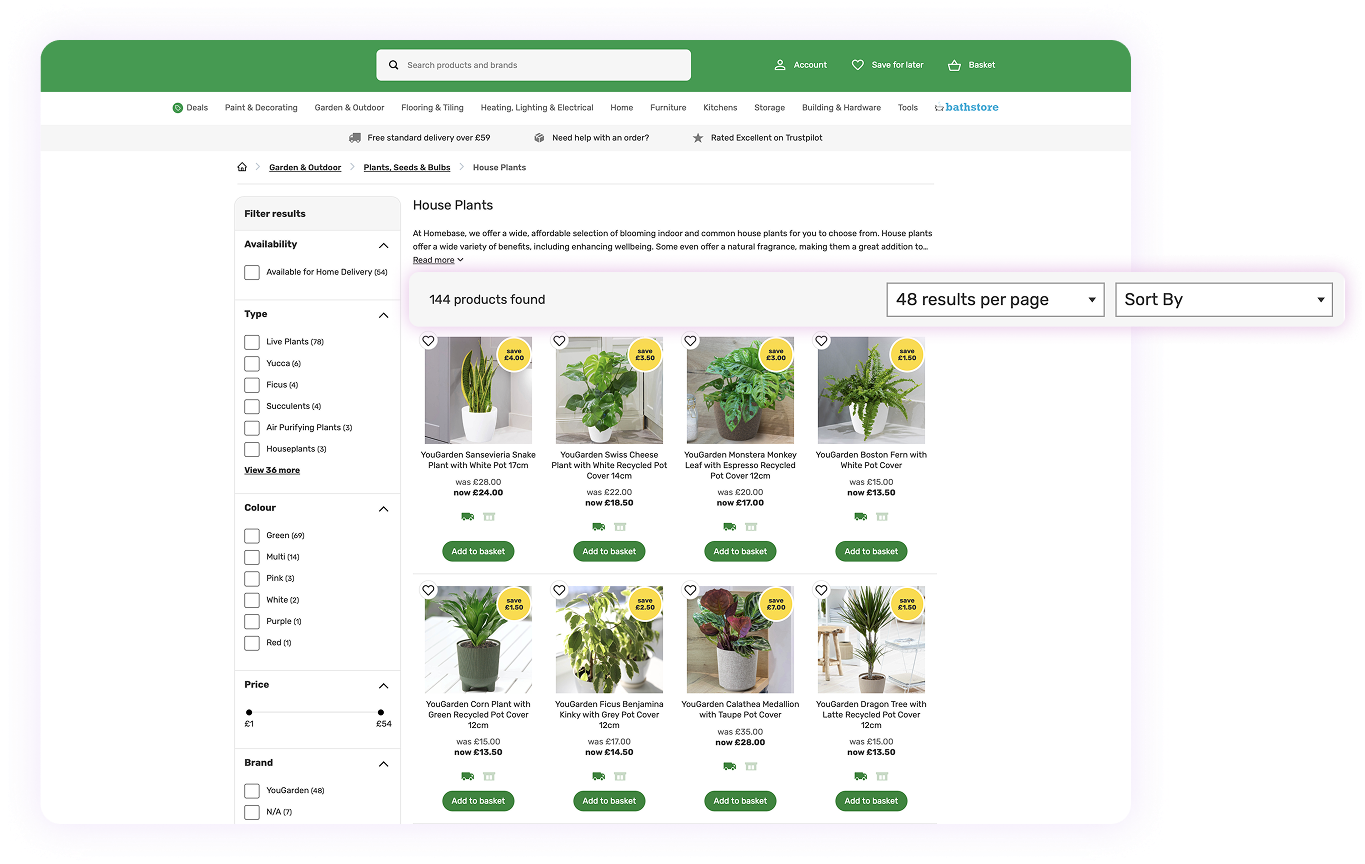Open Garden & Outdoor menu
Image resolution: width=1365 pixels, height=864 pixels.
click(x=349, y=108)
